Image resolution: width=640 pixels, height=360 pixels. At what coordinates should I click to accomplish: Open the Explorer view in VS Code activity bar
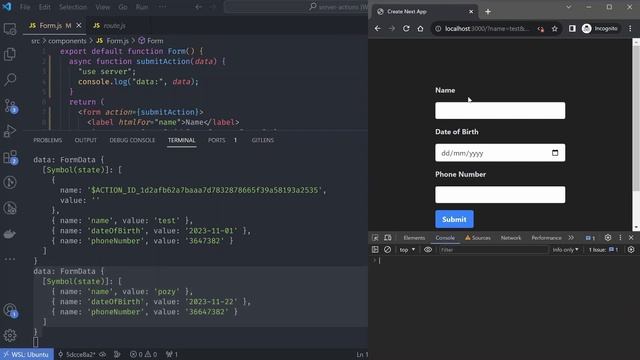(10, 54)
